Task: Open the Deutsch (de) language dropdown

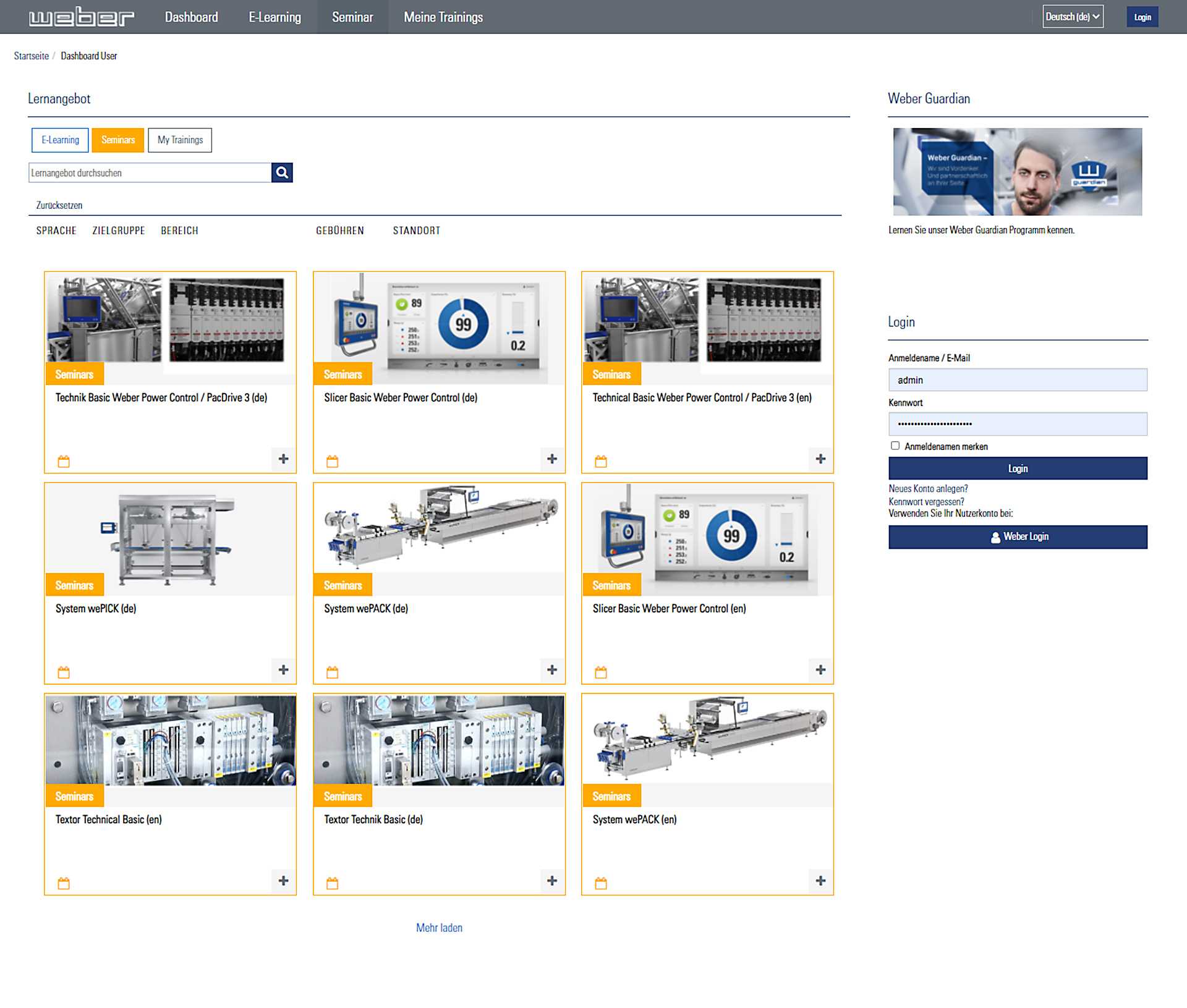Action: point(1073,17)
